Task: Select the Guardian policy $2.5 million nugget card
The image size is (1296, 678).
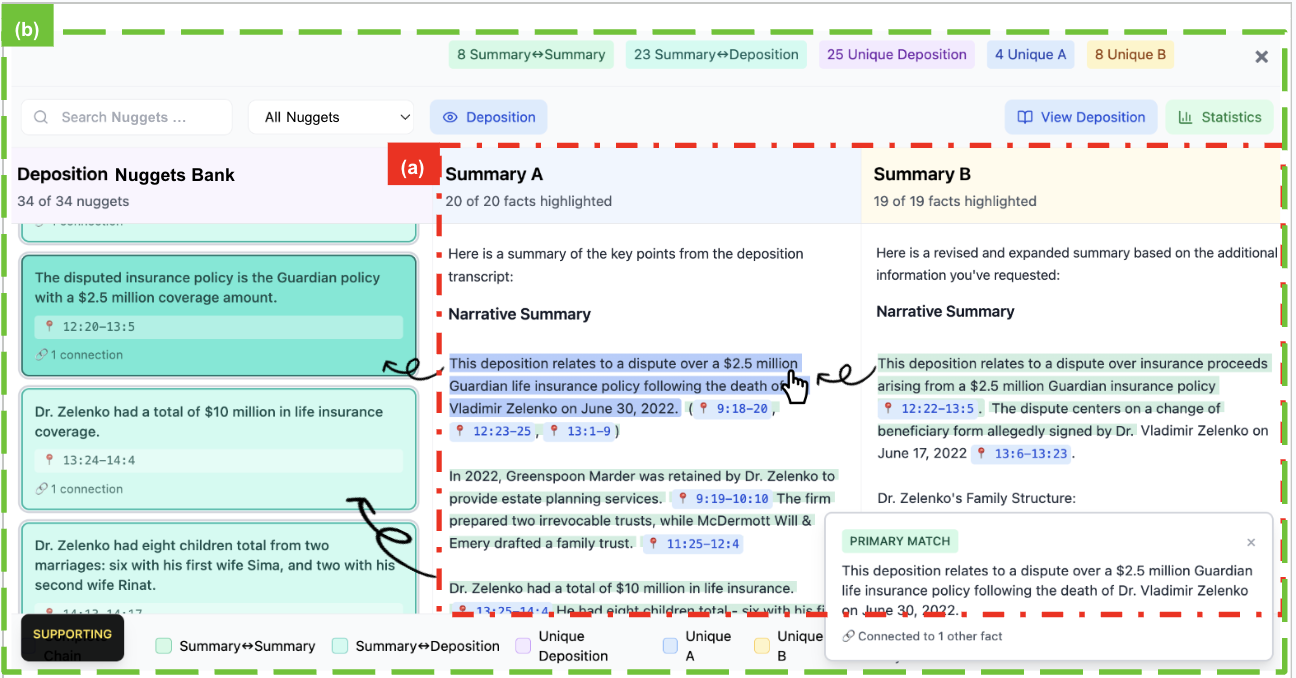Action: pyautogui.click(x=218, y=315)
